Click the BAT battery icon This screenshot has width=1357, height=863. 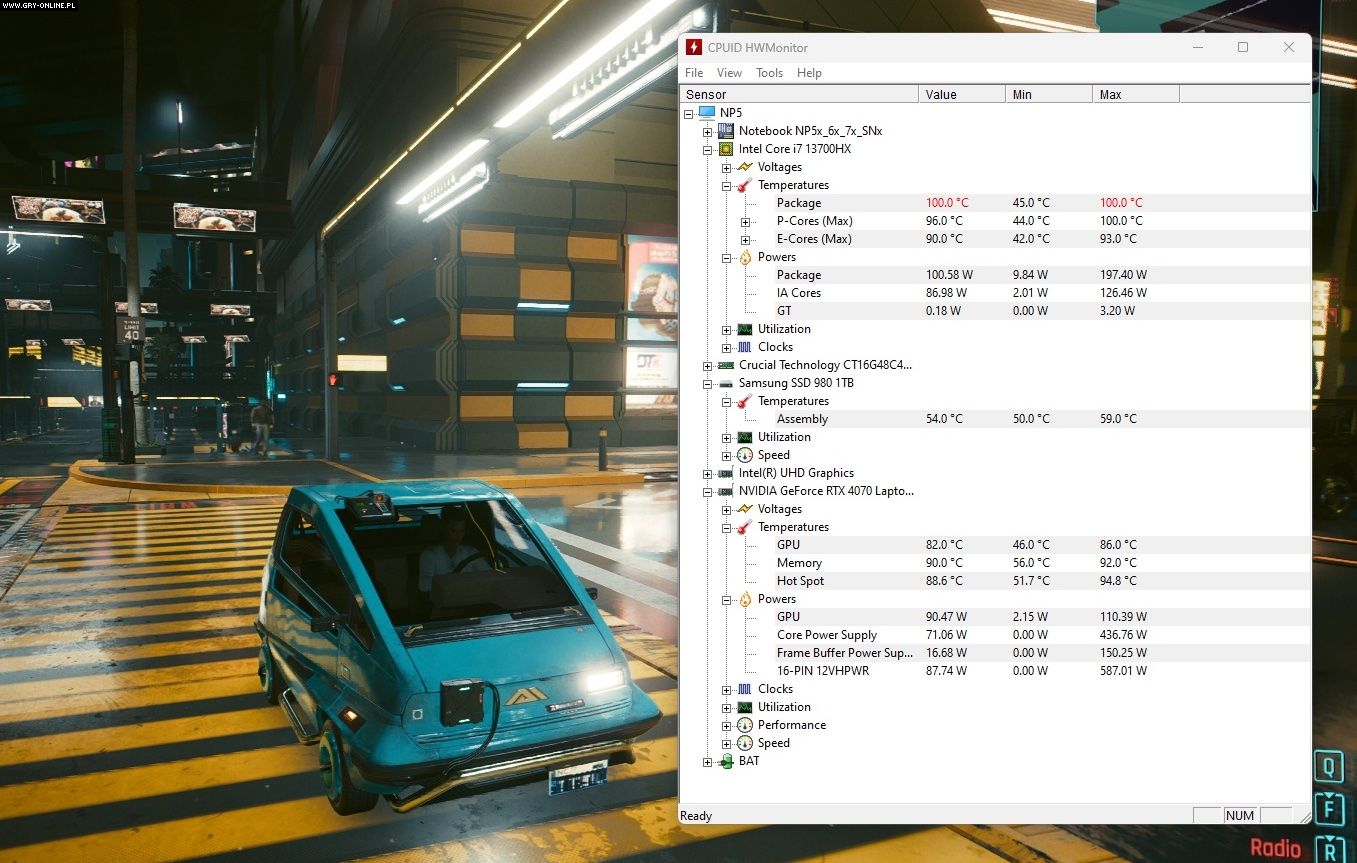coord(726,761)
